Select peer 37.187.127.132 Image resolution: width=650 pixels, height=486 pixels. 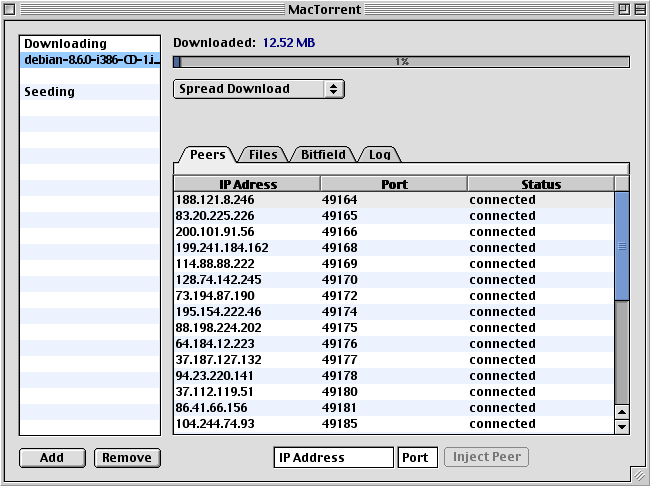(x=394, y=360)
